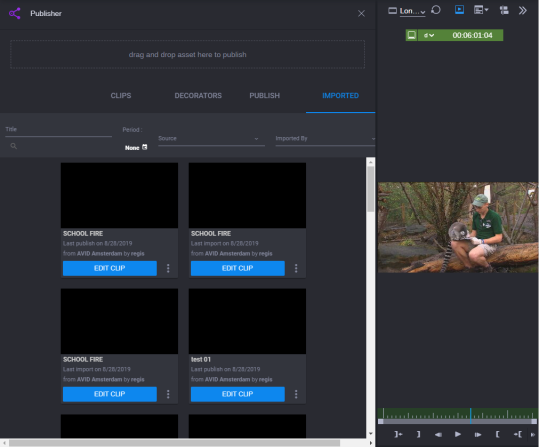The height and width of the screenshot is (447, 539).
Task: Click the horizontal scrollbar right arrow
Action: pyautogui.click(x=371, y=443)
